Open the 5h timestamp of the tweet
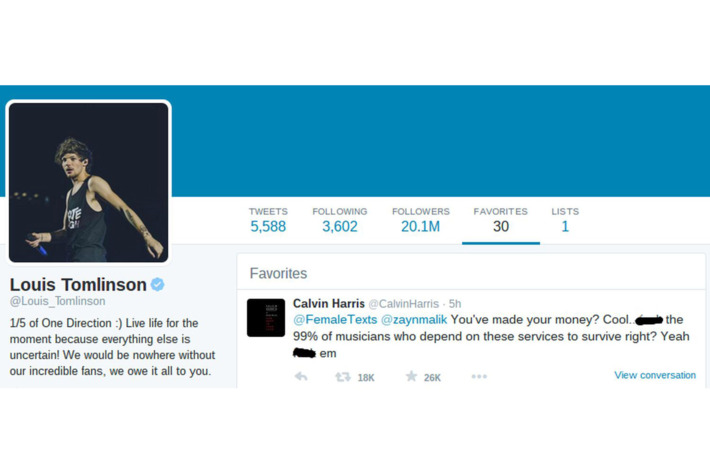 pos(455,304)
